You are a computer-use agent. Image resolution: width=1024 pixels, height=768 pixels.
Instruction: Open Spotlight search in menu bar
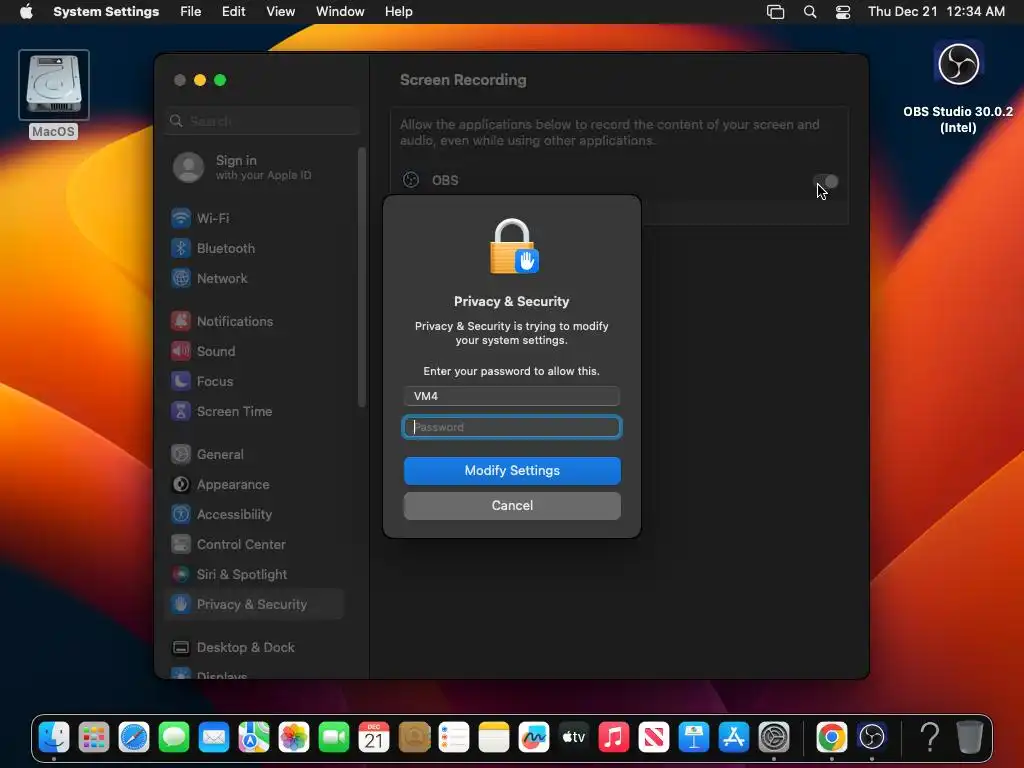coord(810,12)
